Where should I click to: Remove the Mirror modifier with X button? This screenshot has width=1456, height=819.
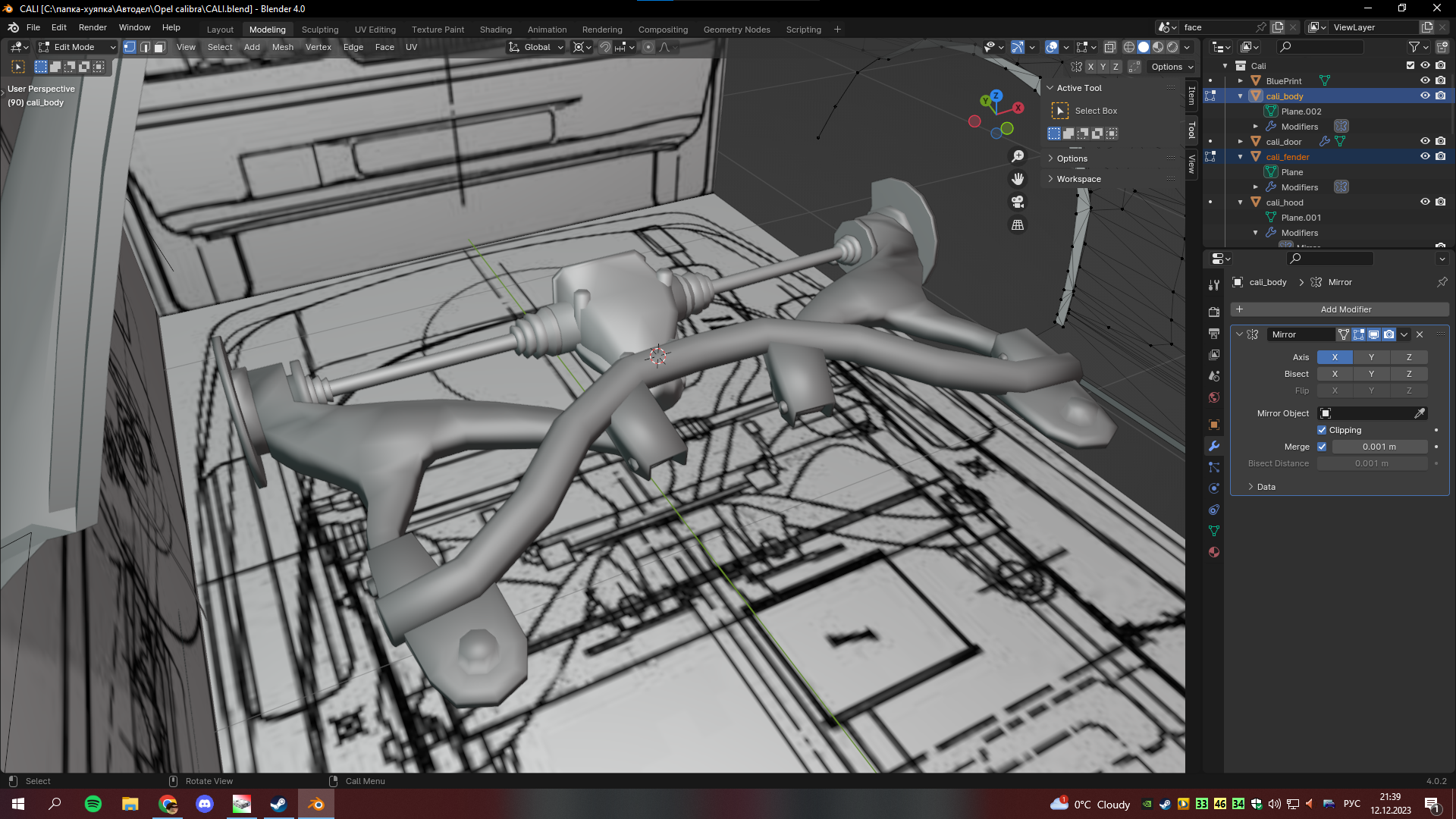[x=1420, y=334]
